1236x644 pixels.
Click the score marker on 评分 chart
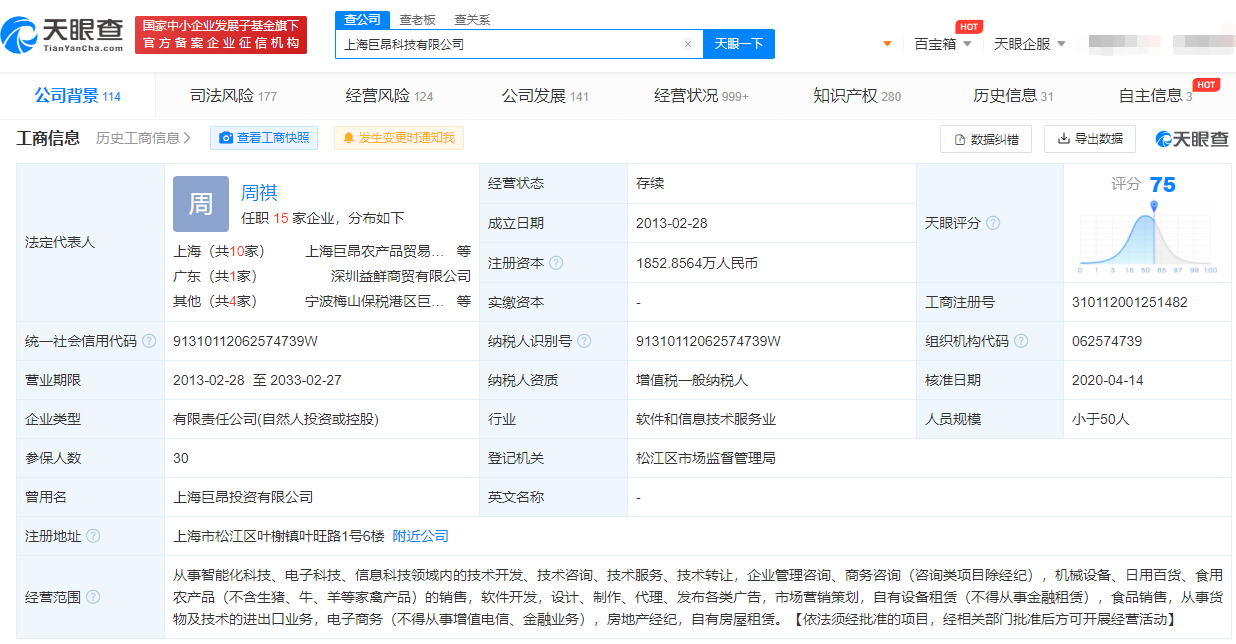tap(1154, 206)
